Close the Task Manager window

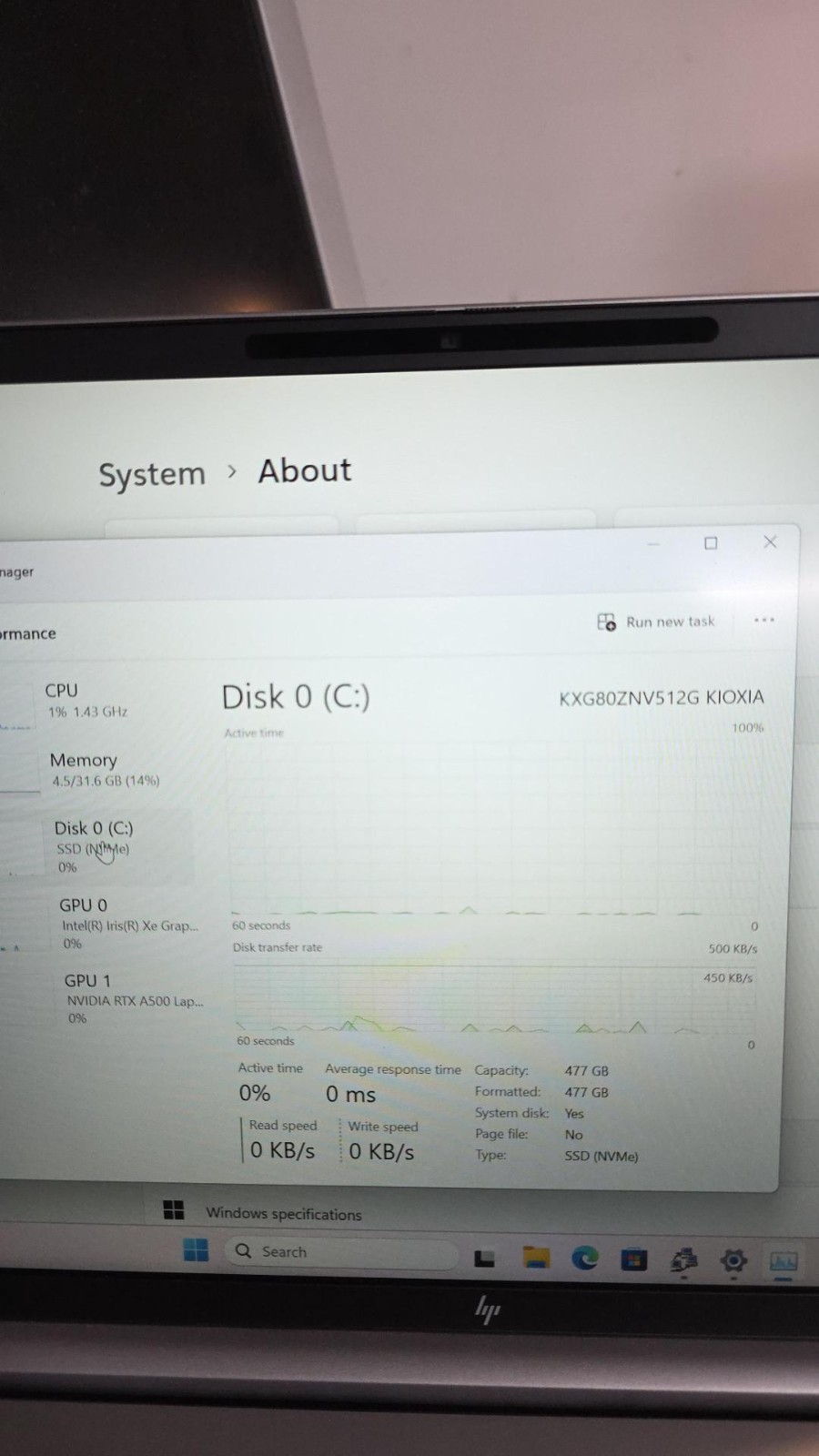[770, 541]
